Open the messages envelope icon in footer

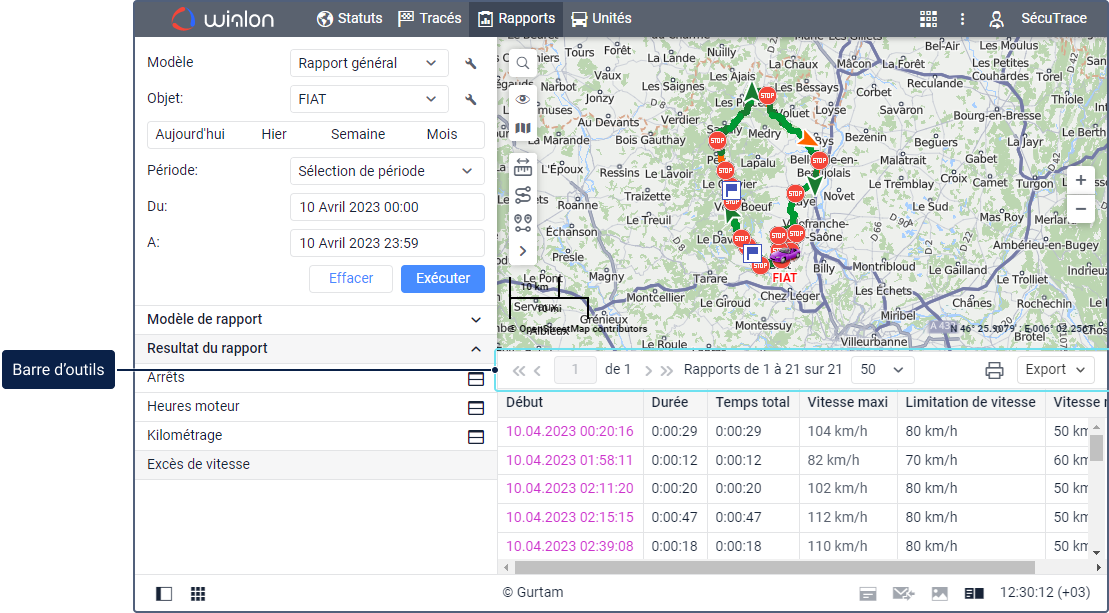(903, 594)
